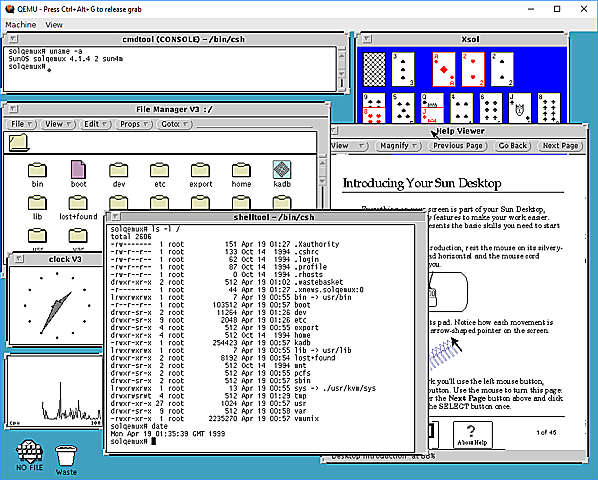The image size is (598, 480).
Task: Select the 2 of hearts foundation card
Action: pos(473,69)
